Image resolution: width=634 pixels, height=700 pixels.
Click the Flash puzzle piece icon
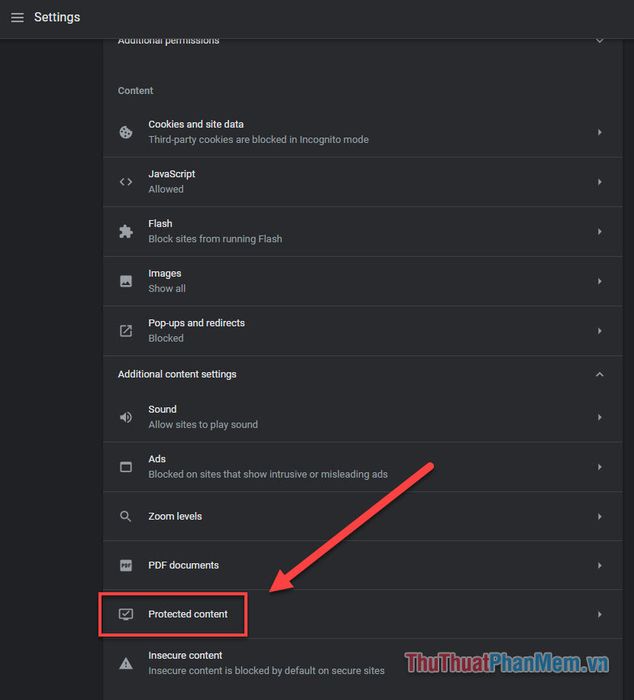126,231
